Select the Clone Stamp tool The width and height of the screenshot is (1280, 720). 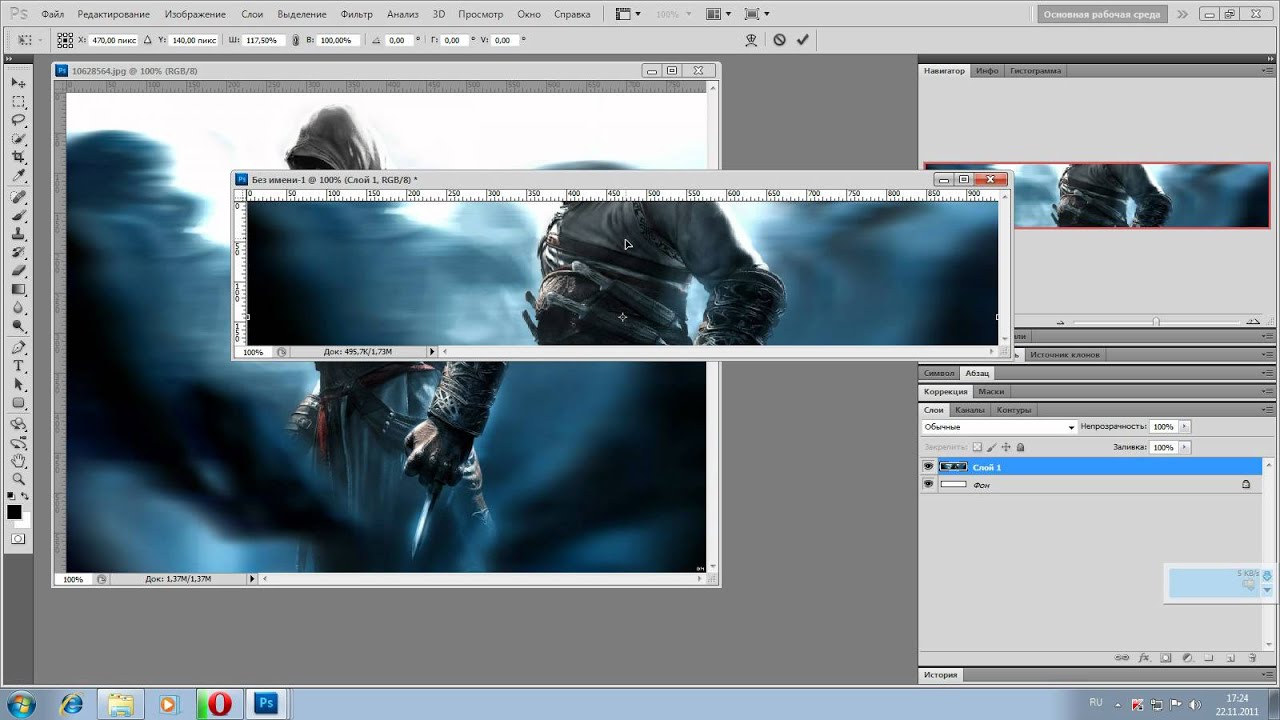(x=18, y=234)
